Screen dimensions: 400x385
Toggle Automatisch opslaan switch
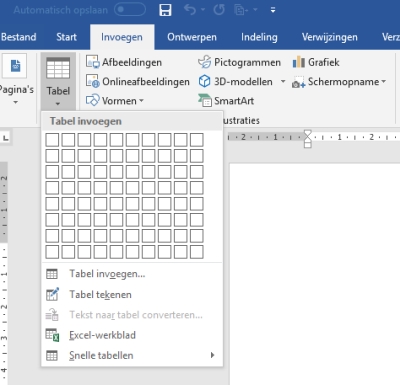tap(130, 10)
